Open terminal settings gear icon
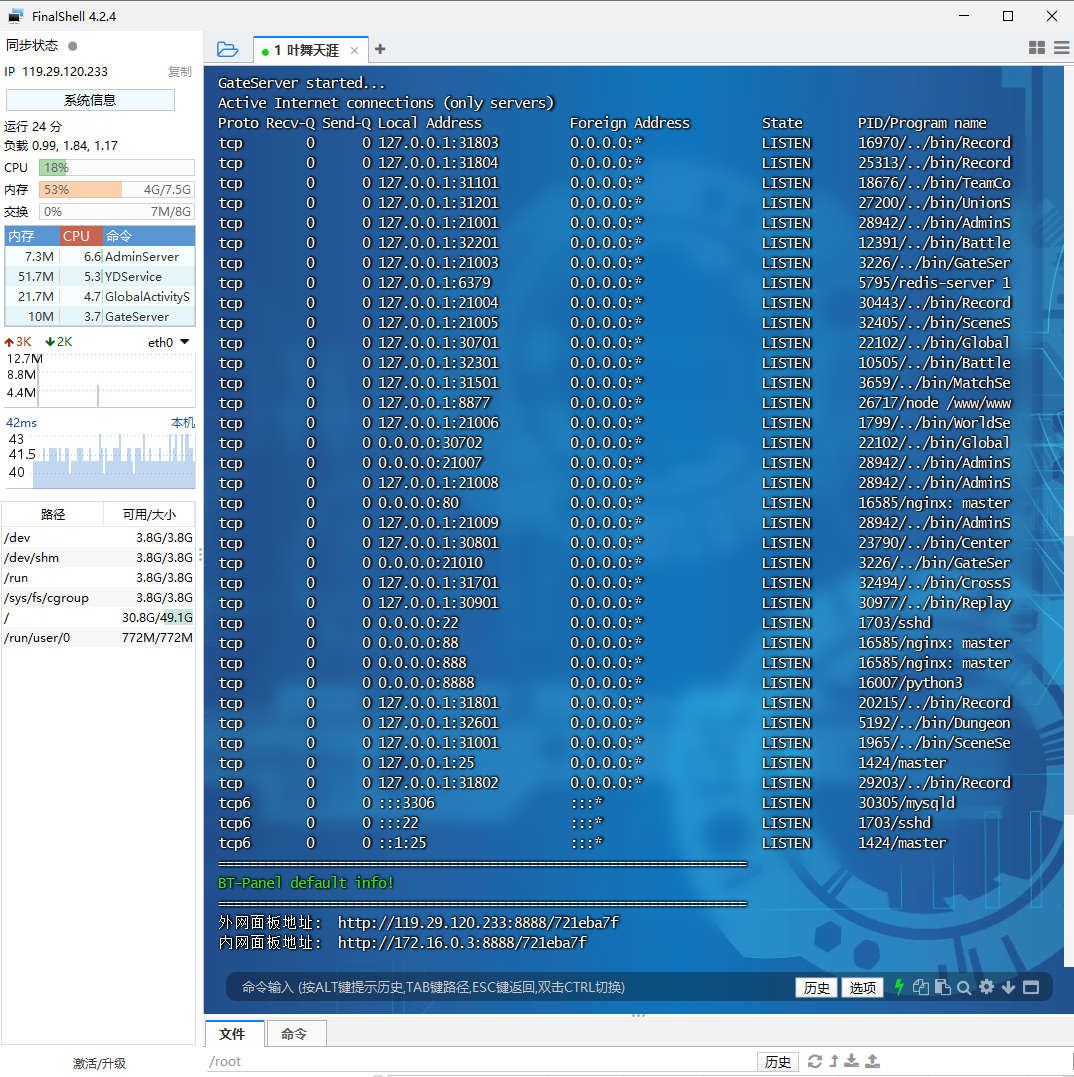 tap(987, 987)
